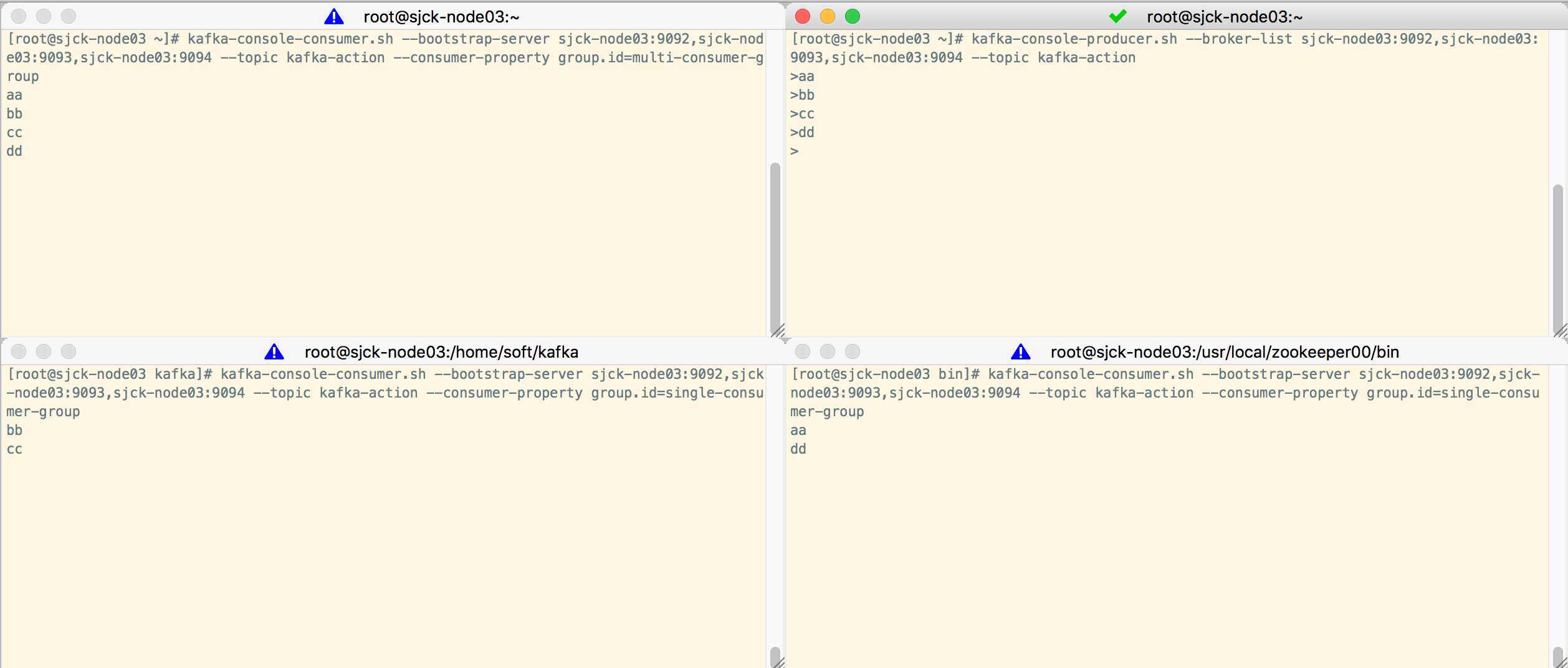Screen dimensions: 1568x668
Task: Click the green checkmark icon in the producer terminal title
Action: 1118,16
